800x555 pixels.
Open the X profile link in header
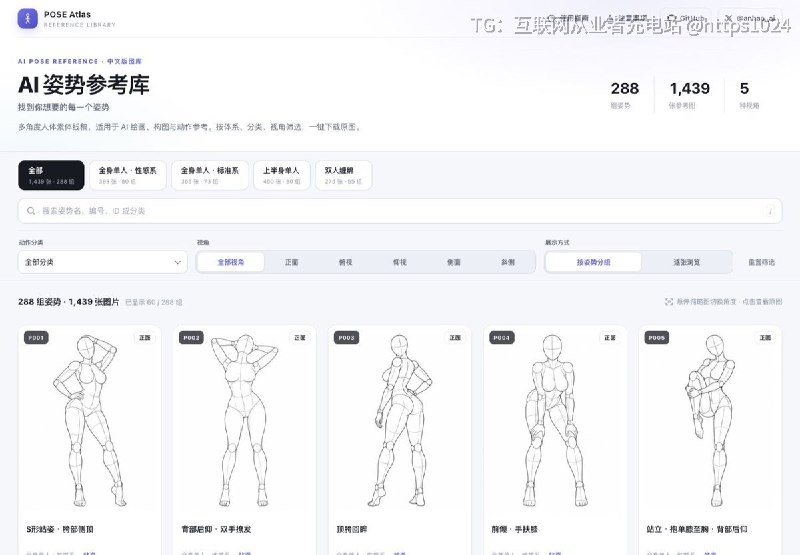750,18
